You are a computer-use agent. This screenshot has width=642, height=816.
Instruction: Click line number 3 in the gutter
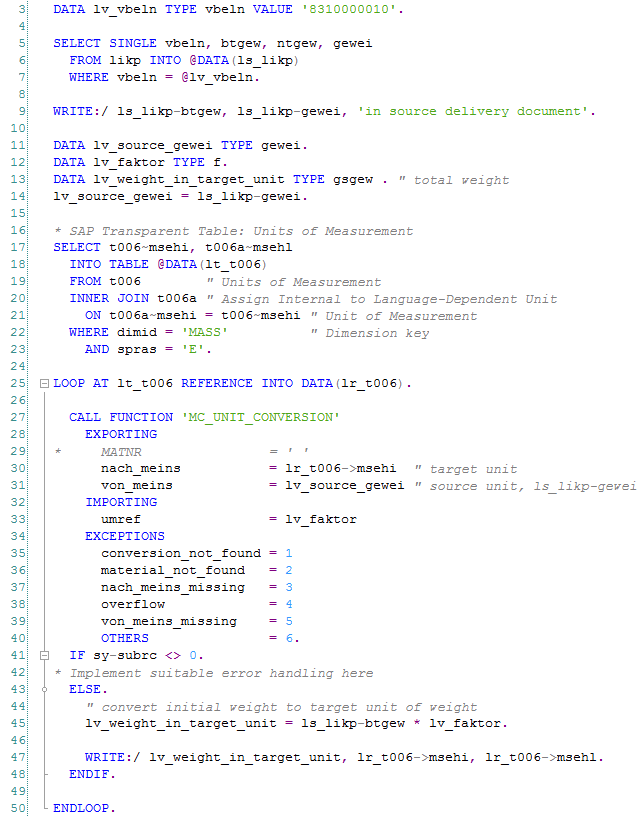22,9
